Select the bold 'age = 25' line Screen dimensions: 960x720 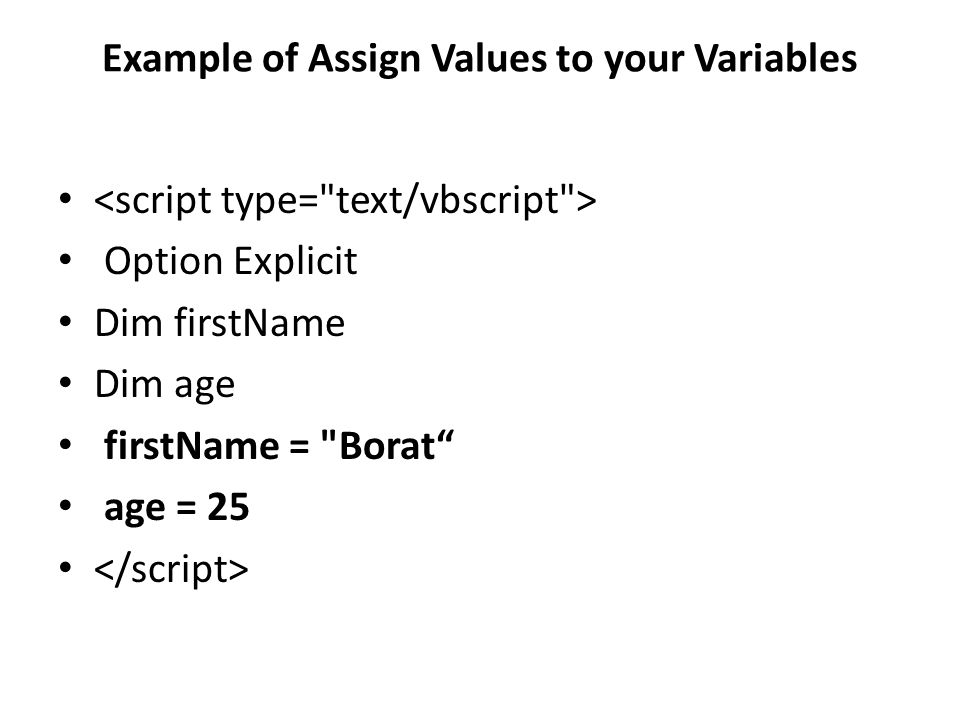[177, 508]
